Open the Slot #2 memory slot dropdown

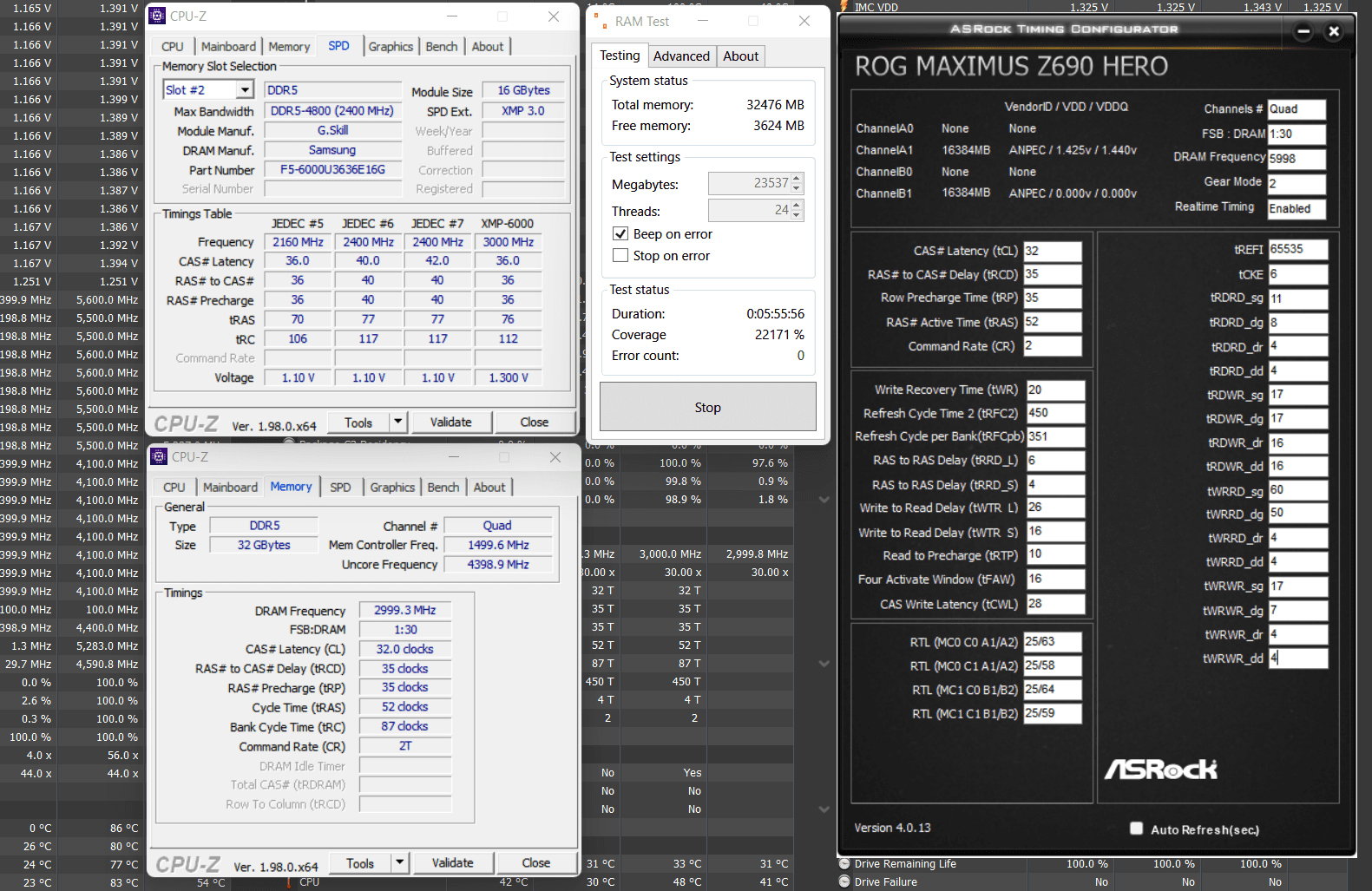245,90
